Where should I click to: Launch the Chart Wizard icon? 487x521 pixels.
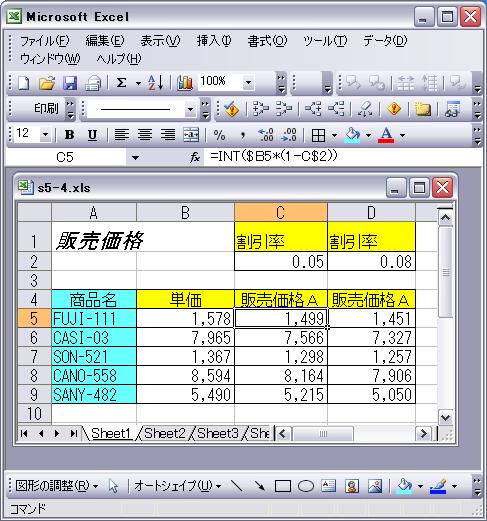(185, 82)
